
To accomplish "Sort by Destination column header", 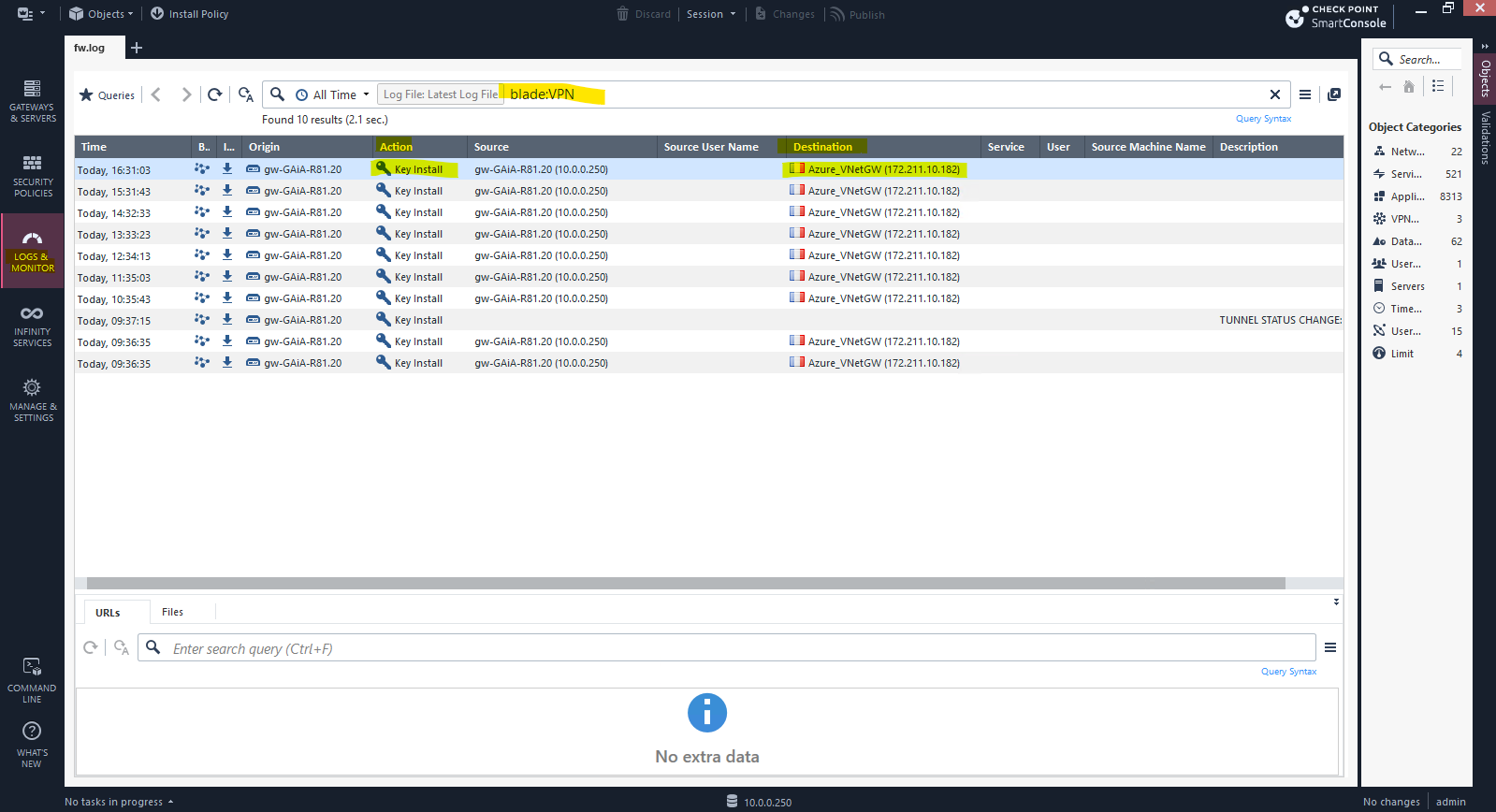I will 883,147.
